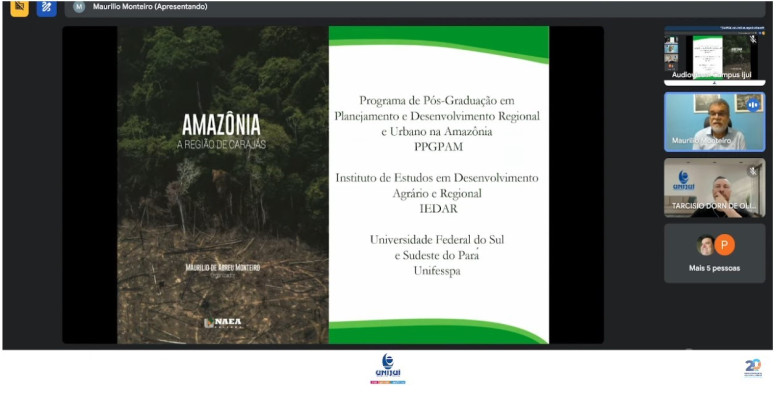Viewport: 779px width, 395px height.
Task: Open the Audiovisual Campus Ijuí participant tile
Action: [x=714, y=56]
